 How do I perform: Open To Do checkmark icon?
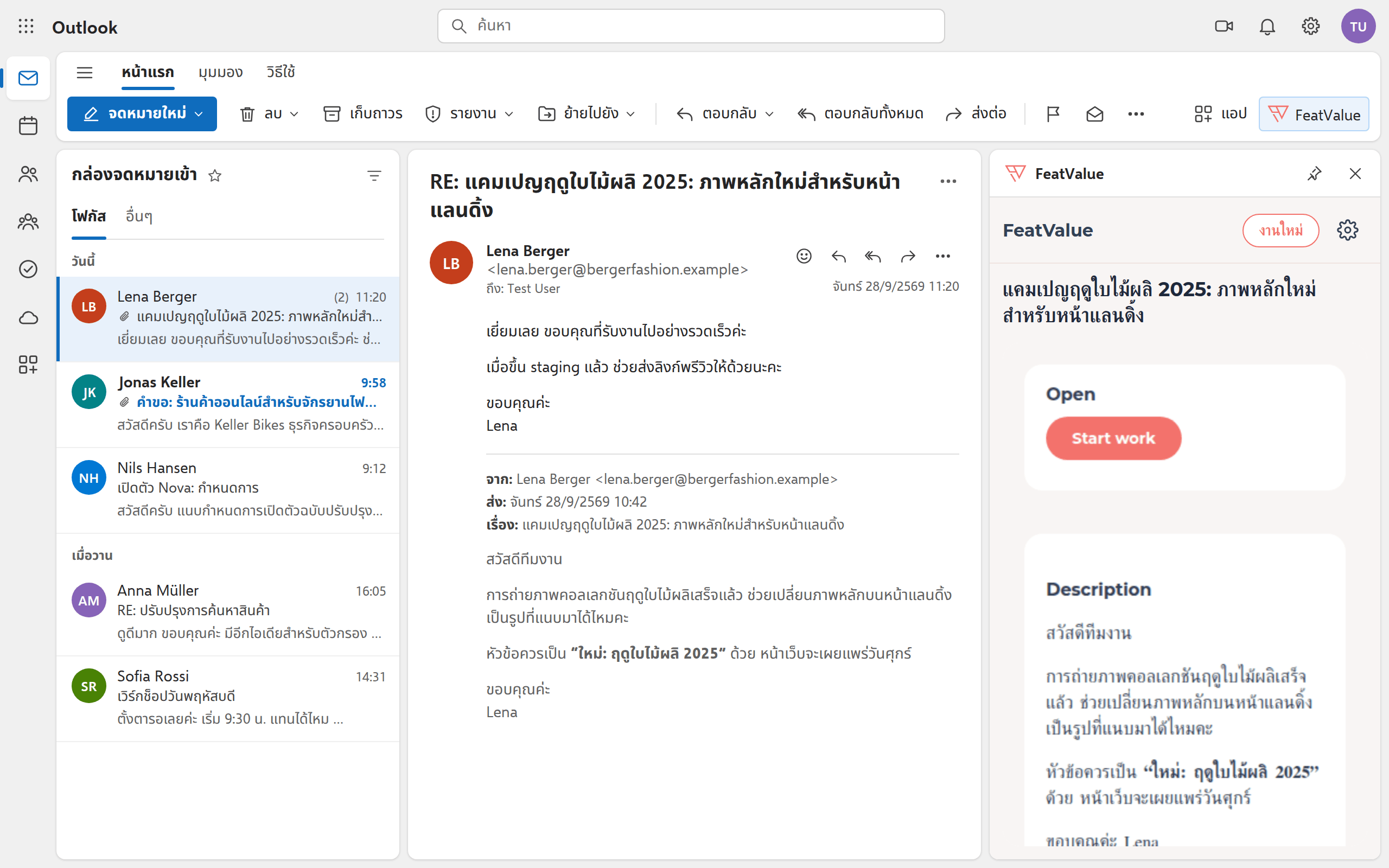pos(28,269)
